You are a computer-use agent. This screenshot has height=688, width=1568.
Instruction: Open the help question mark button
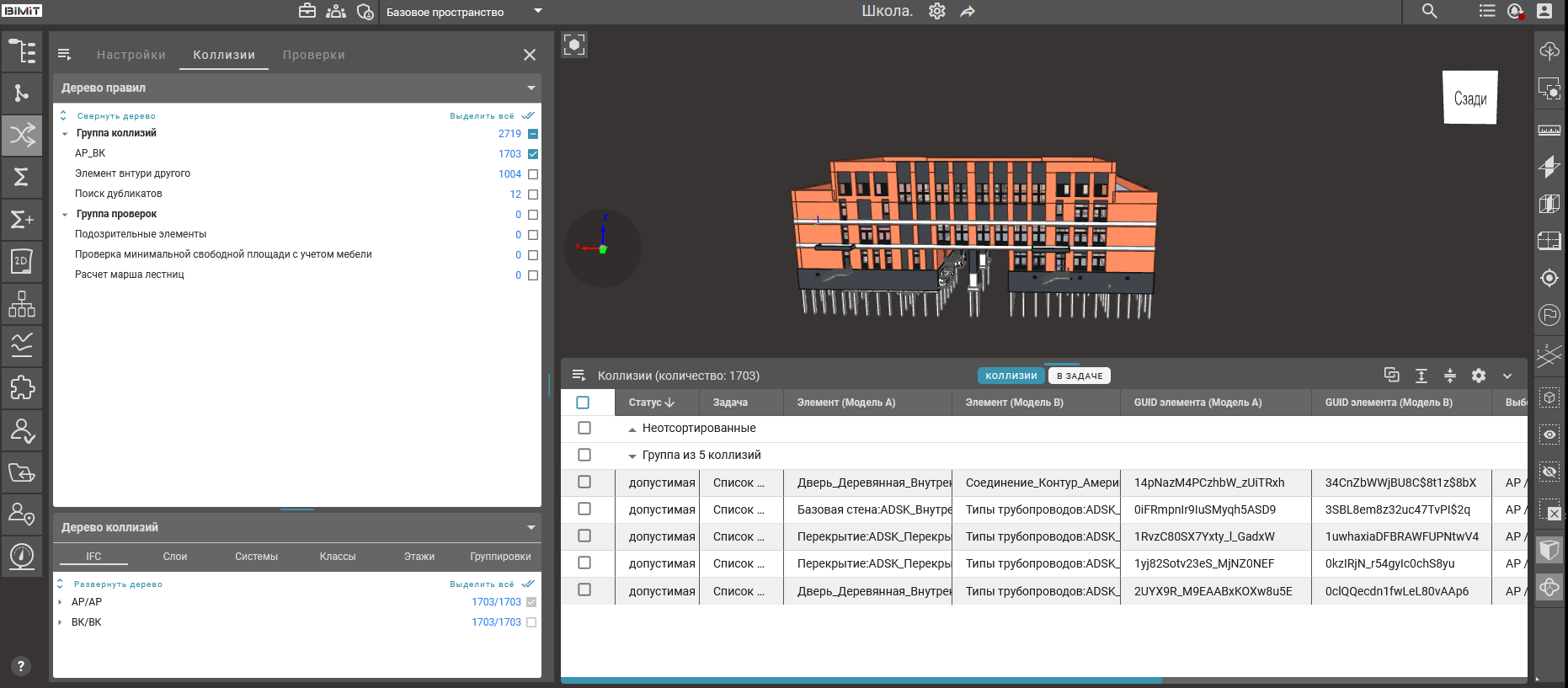click(x=21, y=665)
